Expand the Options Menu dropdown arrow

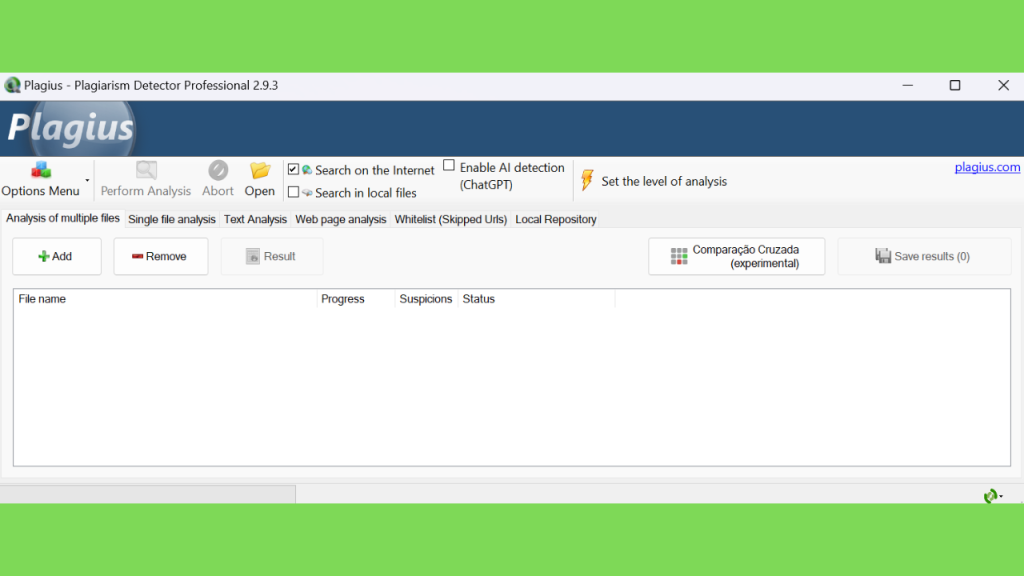87,180
